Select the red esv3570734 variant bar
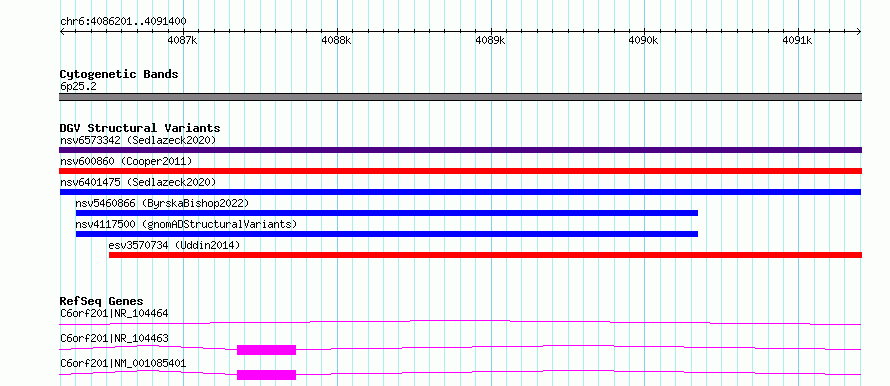This screenshot has height=386, width=890. click(485, 255)
